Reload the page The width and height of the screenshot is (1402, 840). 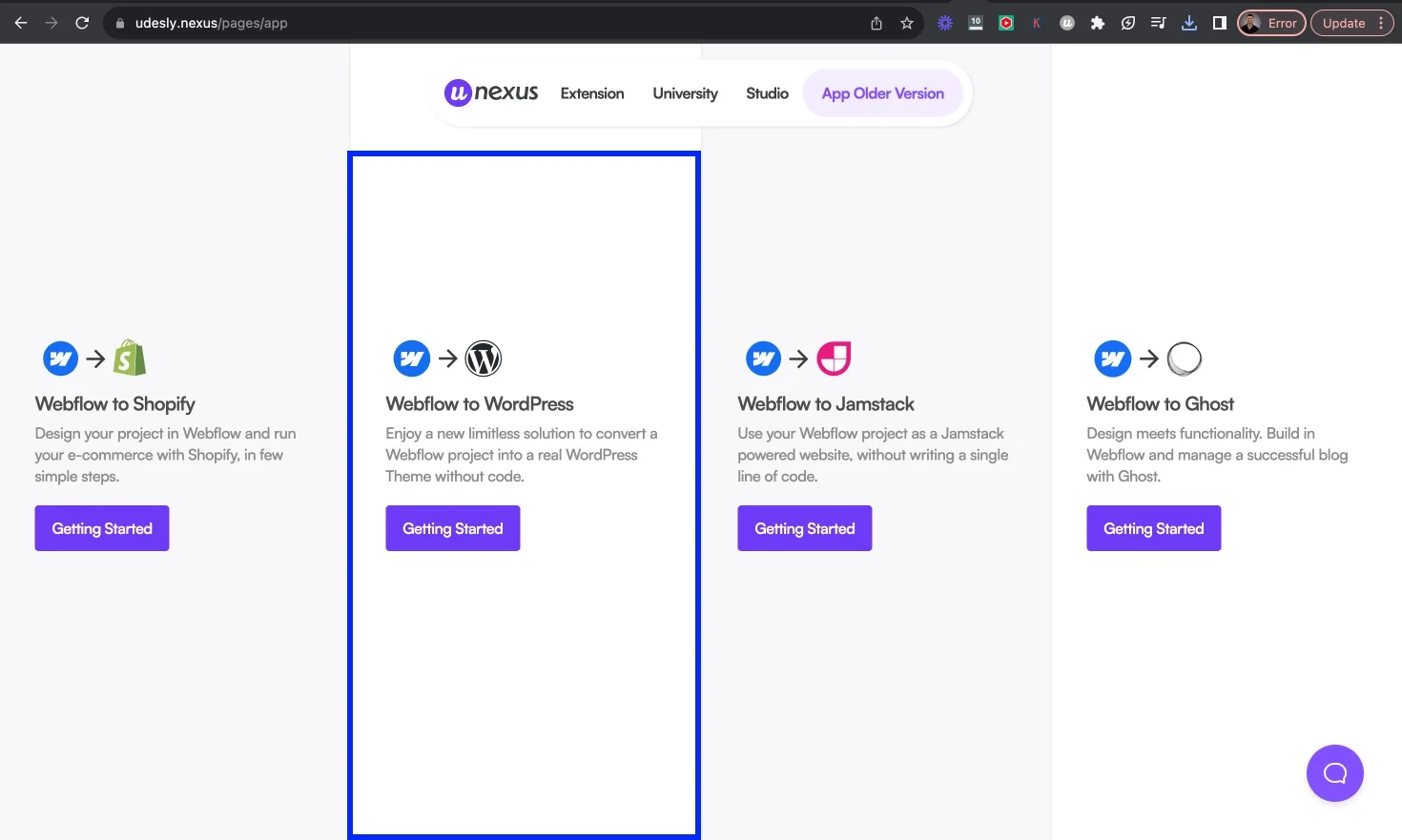click(82, 23)
